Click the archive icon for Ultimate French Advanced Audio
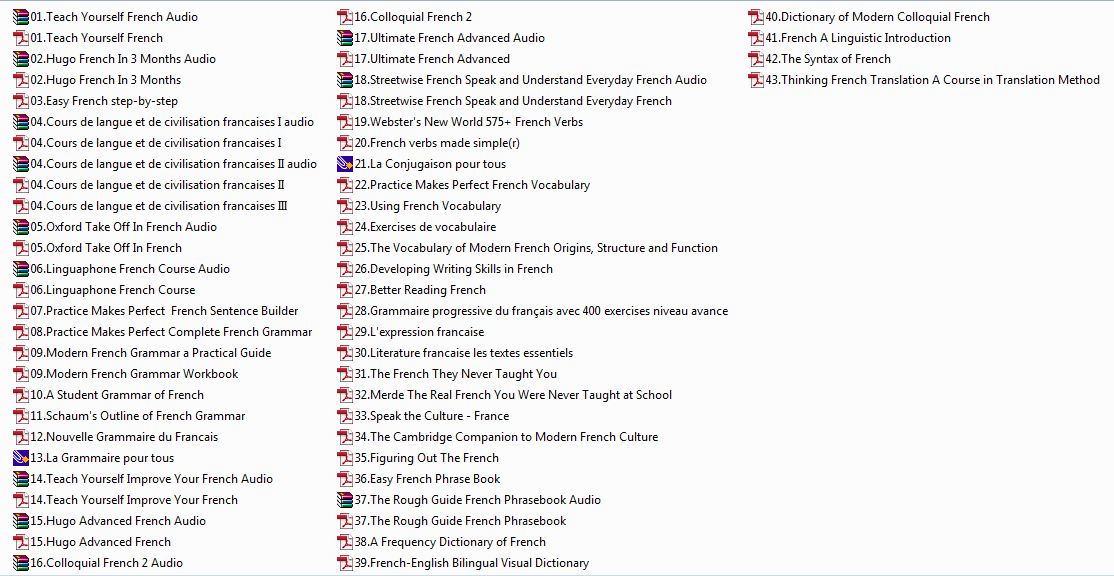 (x=346, y=38)
